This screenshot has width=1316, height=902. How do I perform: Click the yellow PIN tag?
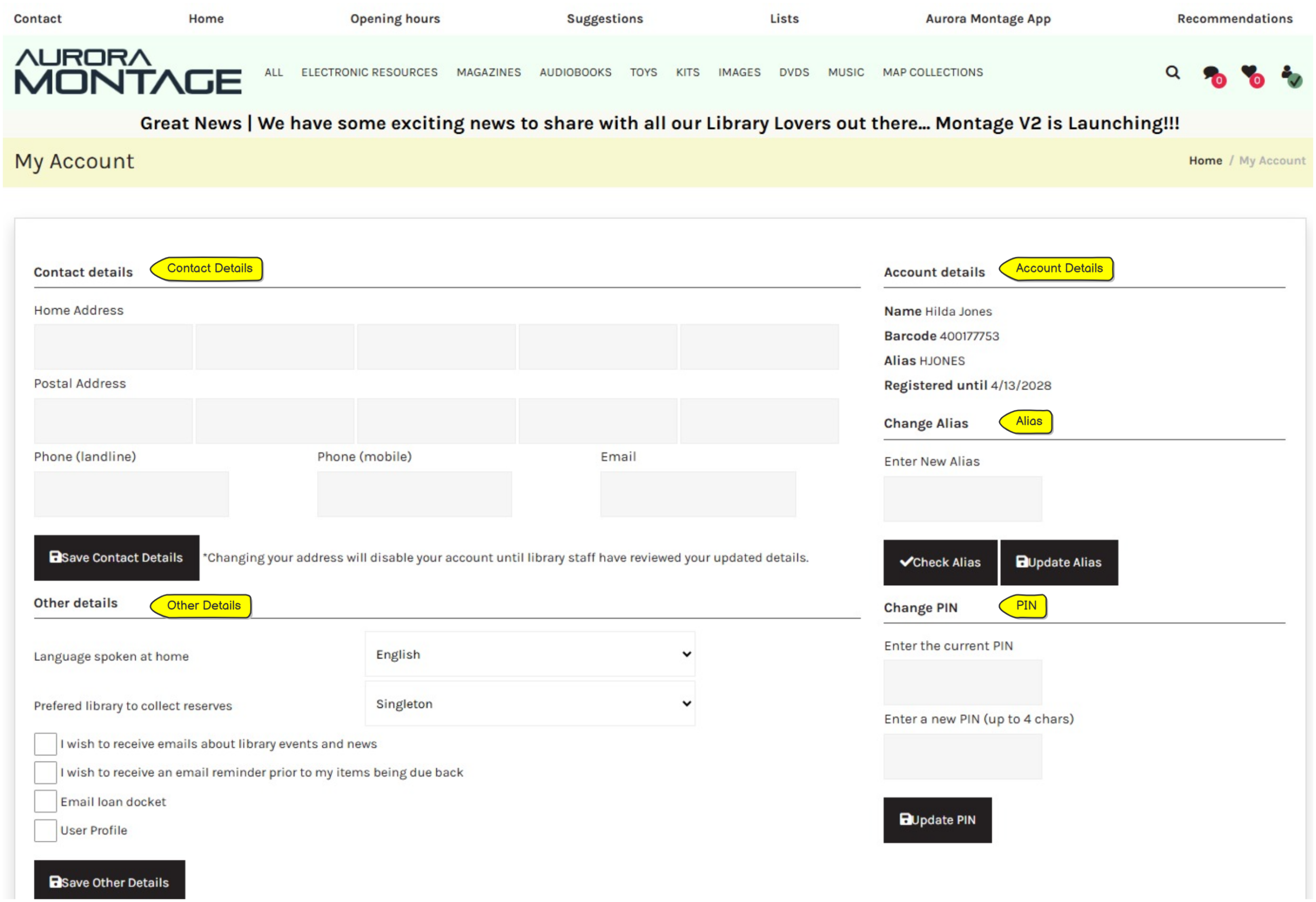[1024, 606]
